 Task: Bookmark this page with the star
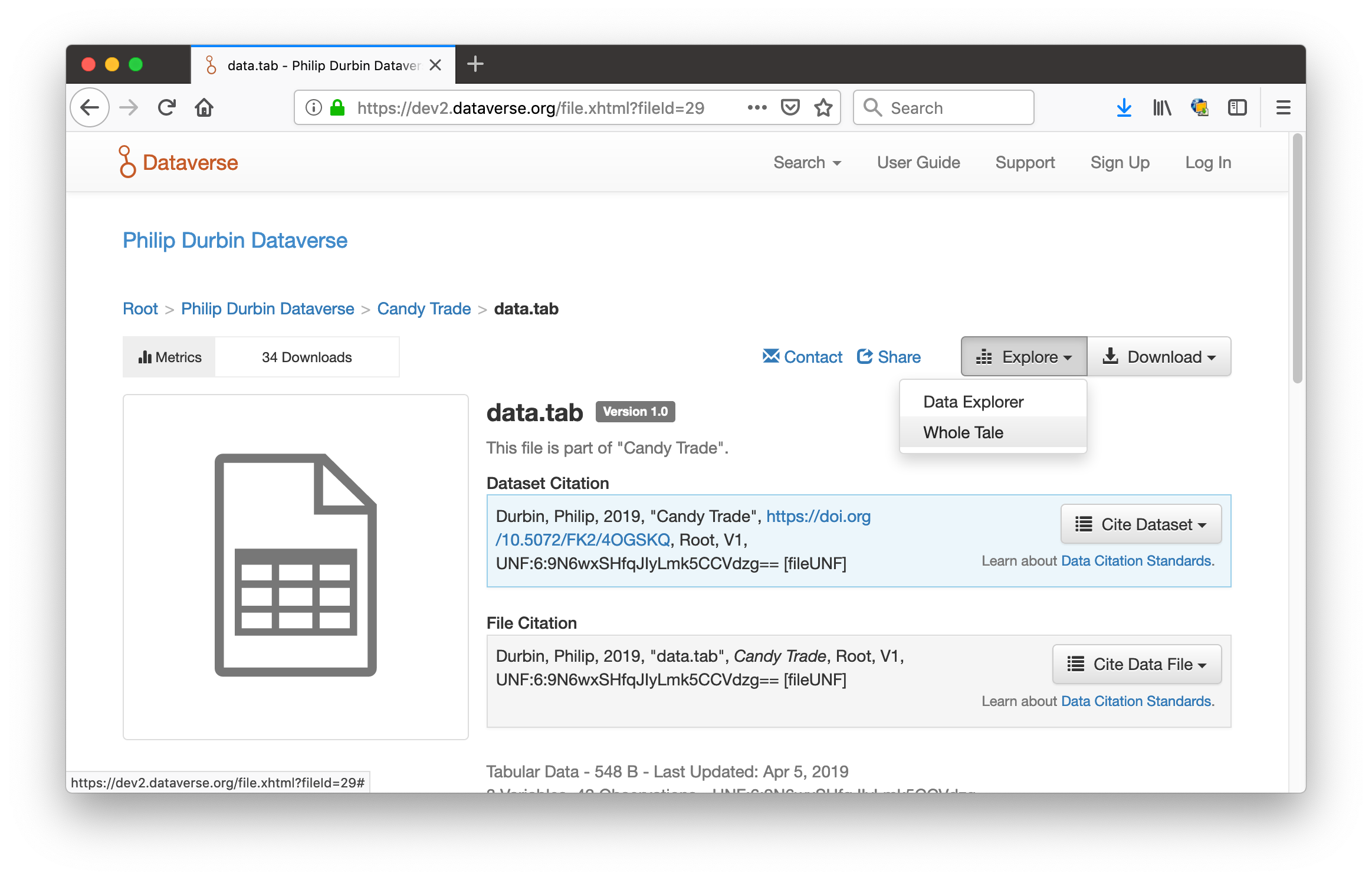tap(823, 108)
